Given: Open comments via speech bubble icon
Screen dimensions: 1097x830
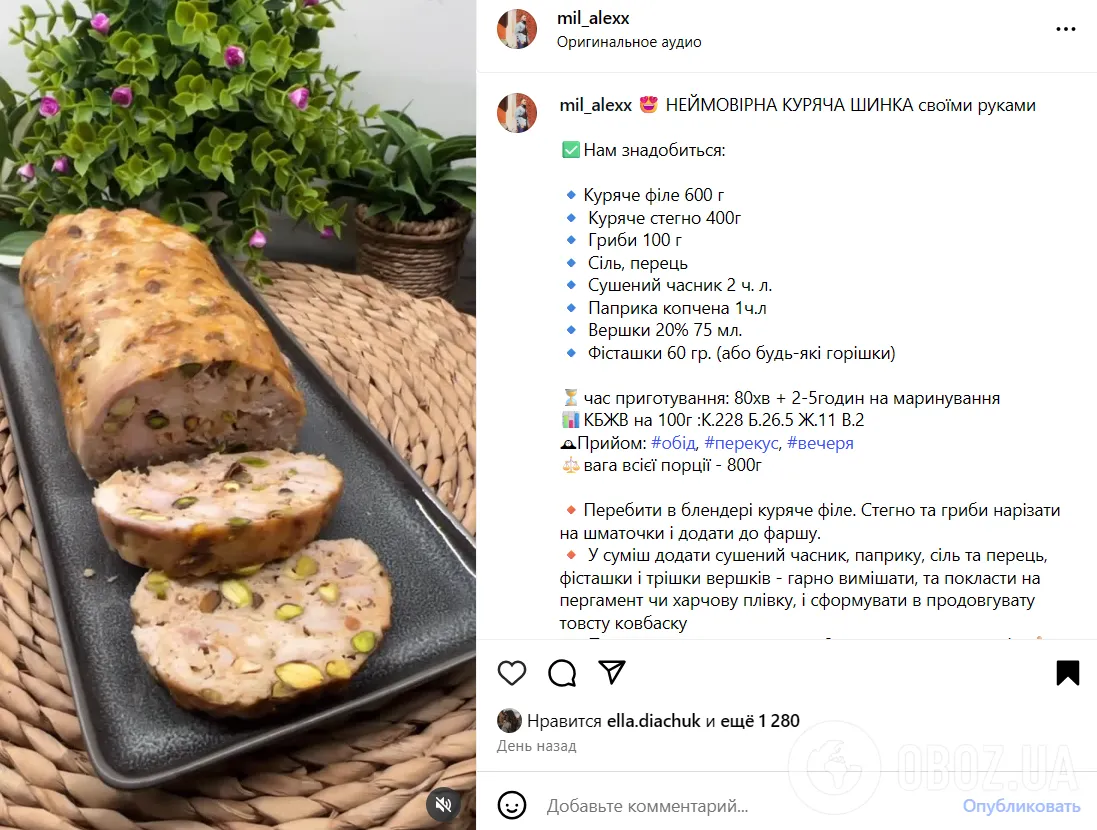Looking at the screenshot, I should click(562, 673).
